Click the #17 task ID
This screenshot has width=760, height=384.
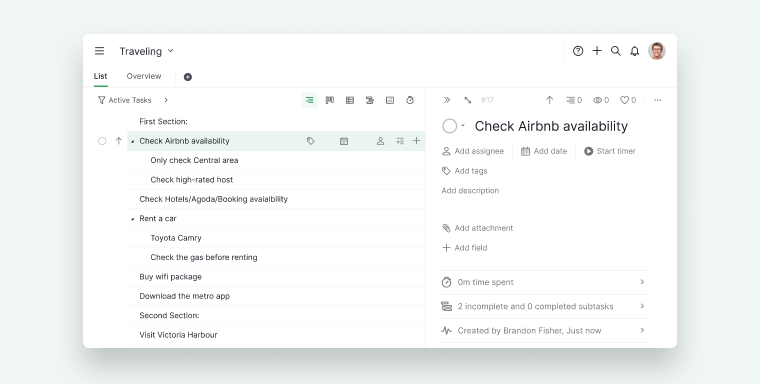click(487, 100)
